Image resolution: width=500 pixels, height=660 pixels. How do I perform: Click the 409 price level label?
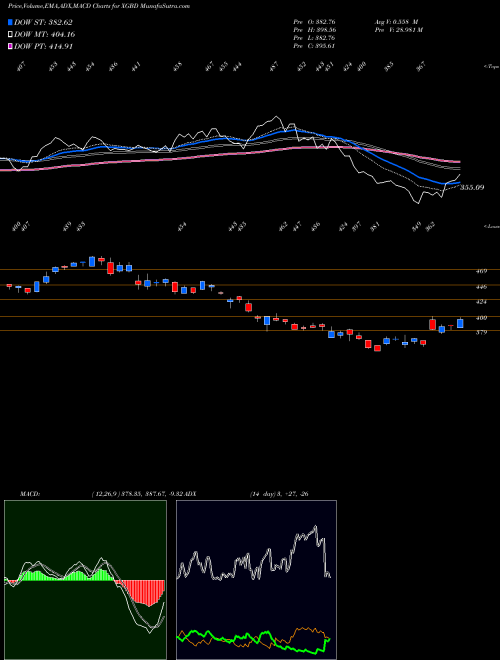tap(482, 318)
